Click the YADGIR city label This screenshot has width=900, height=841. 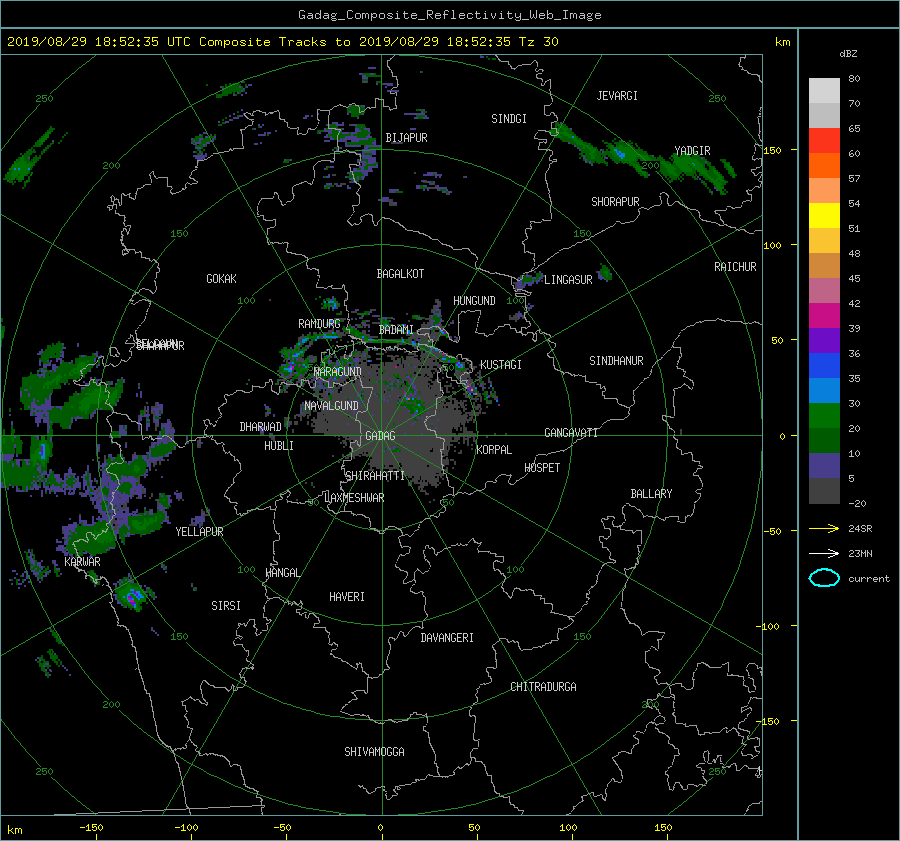pyautogui.click(x=692, y=151)
